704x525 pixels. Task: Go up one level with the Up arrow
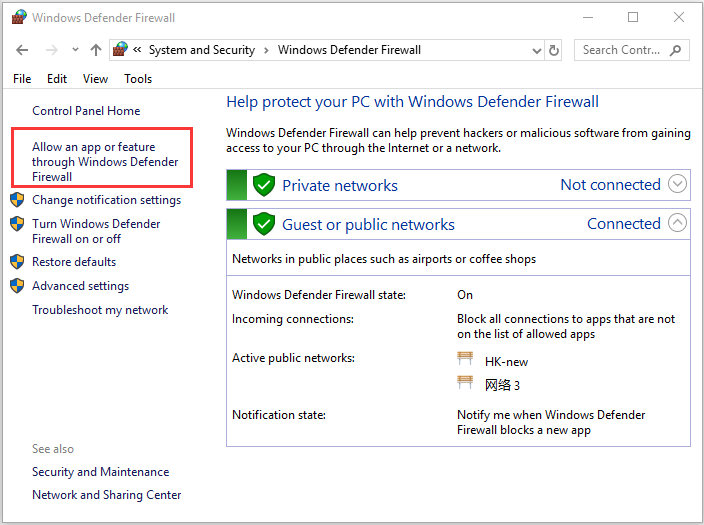pyautogui.click(x=96, y=50)
